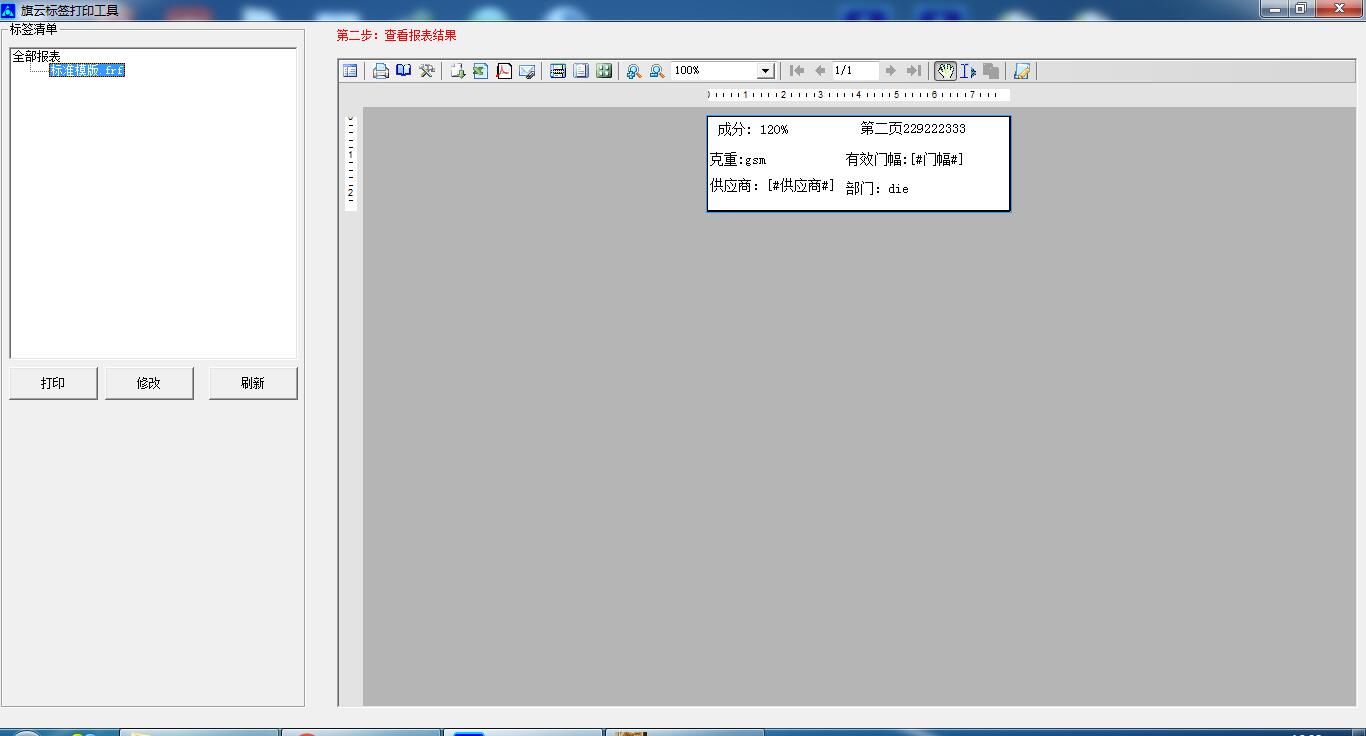Click the 打印 button
The image size is (1366, 736).
[x=53, y=383]
